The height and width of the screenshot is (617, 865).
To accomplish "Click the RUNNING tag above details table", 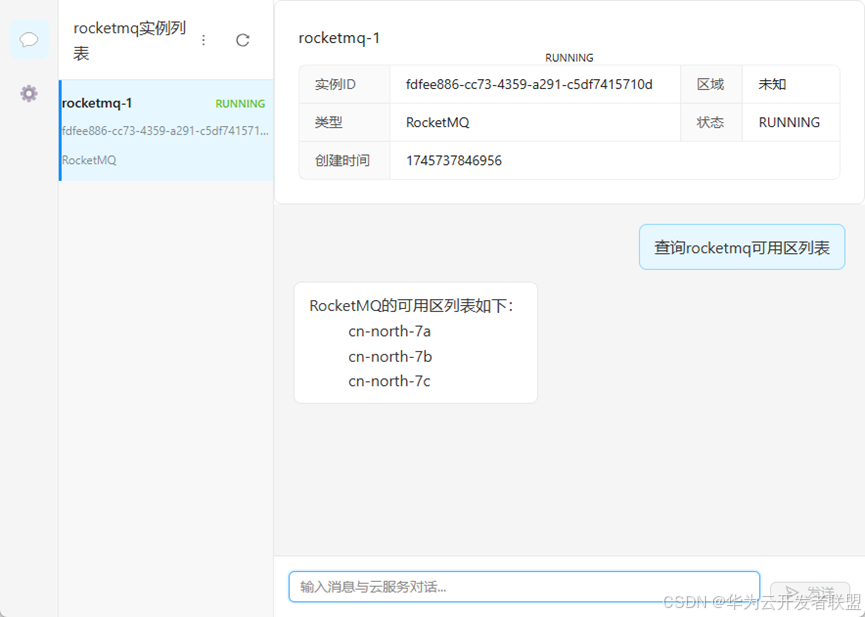I will (x=569, y=58).
